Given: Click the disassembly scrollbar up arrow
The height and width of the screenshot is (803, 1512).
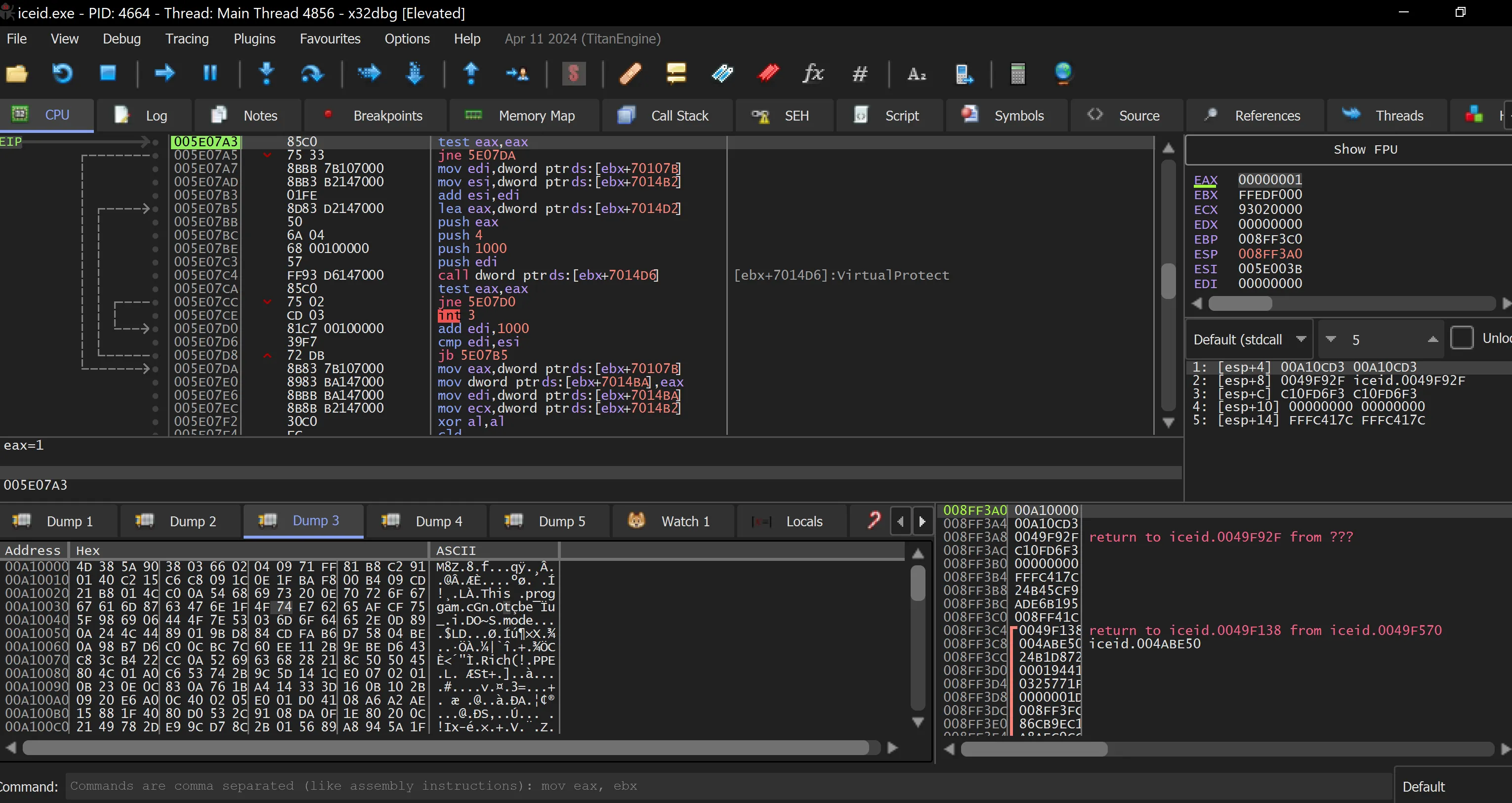Looking at the screenshot, I should pyautogui.click(x=1169, y=148).
